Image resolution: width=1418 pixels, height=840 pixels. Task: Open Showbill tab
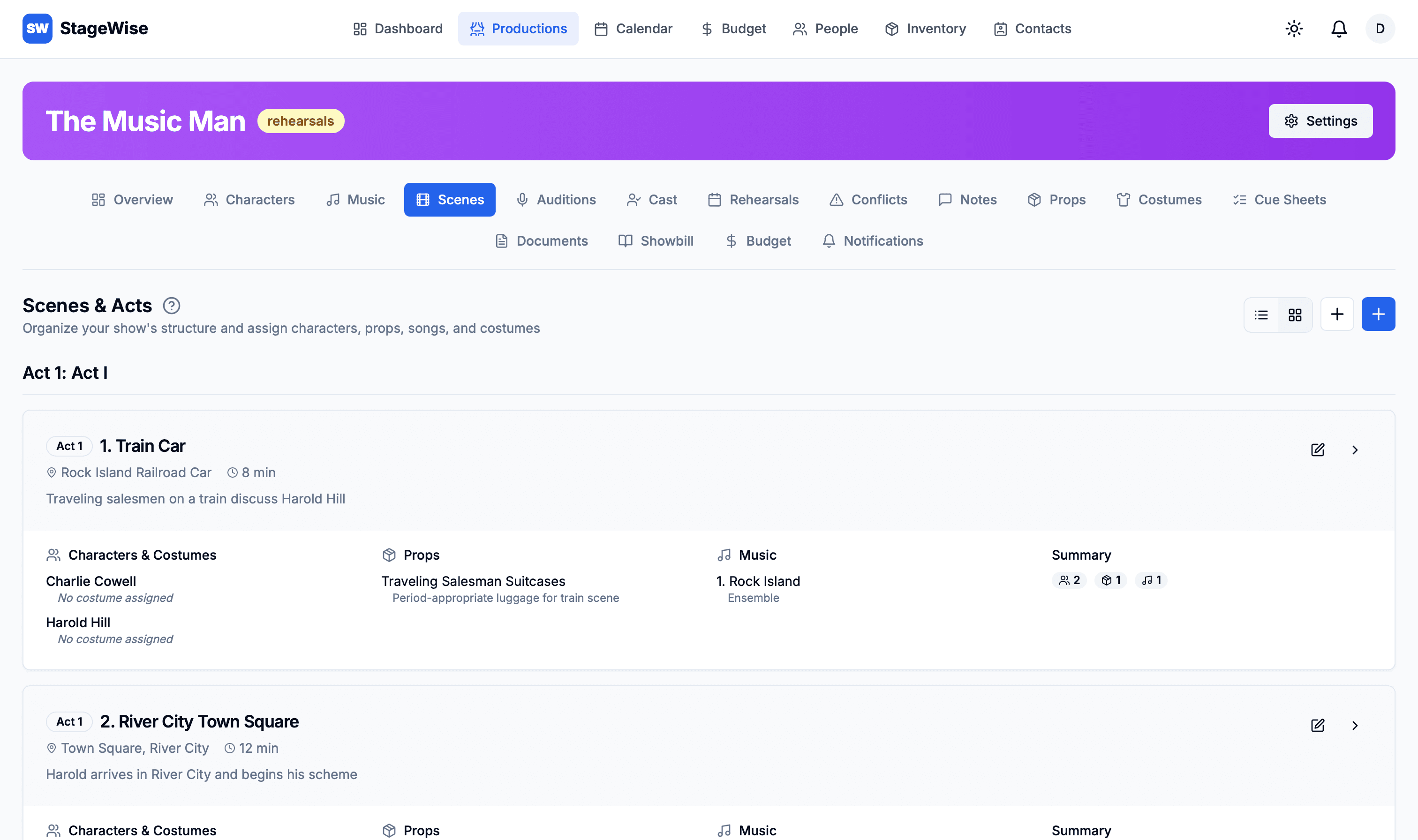656,241
